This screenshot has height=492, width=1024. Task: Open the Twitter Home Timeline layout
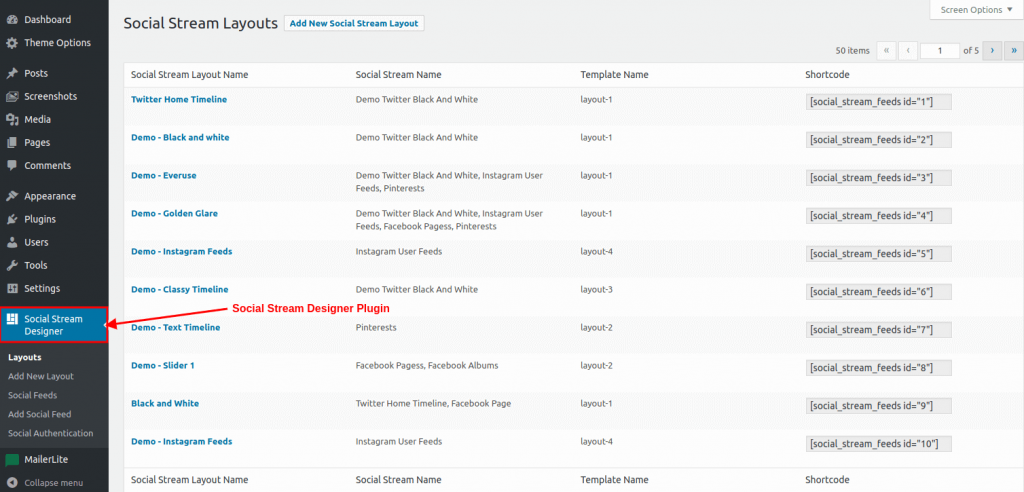click(179, 99)
